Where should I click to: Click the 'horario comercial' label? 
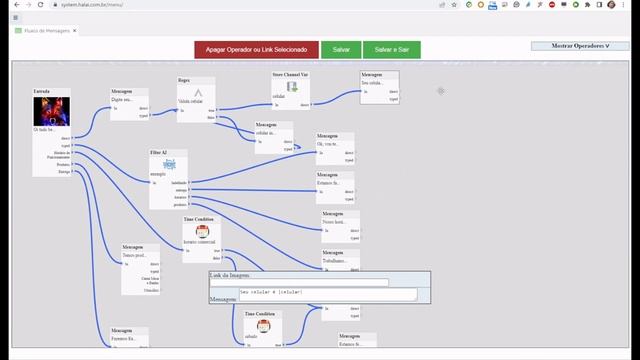tap(199, 242)
